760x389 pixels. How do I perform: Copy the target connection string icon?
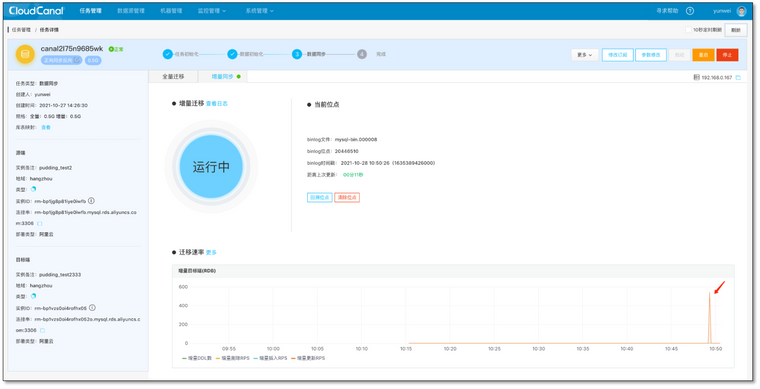pyautogui.click(x=42, y=330)
